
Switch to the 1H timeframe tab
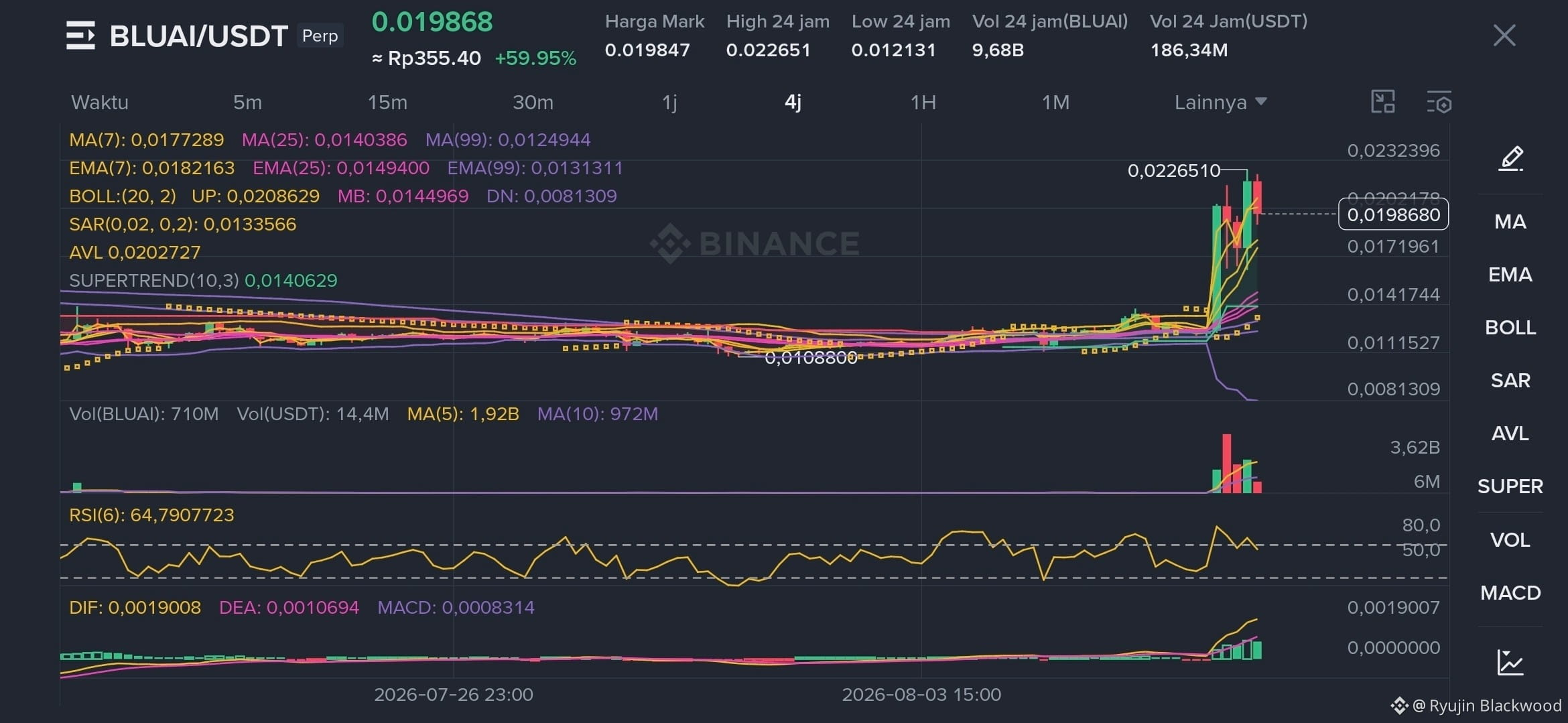(923, 103)
